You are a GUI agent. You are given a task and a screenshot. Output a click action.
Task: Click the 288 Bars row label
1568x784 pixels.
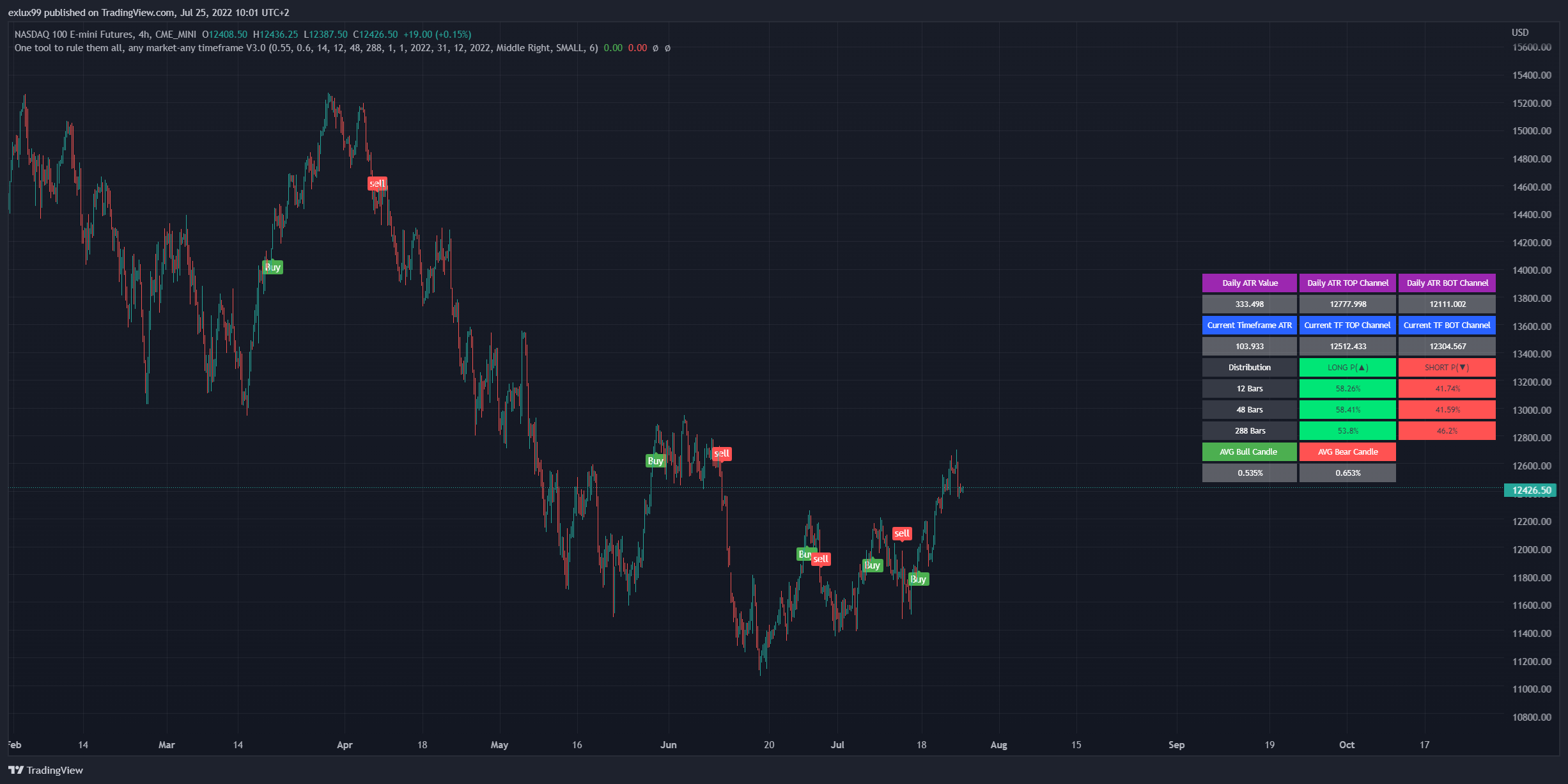point(1250,431)
